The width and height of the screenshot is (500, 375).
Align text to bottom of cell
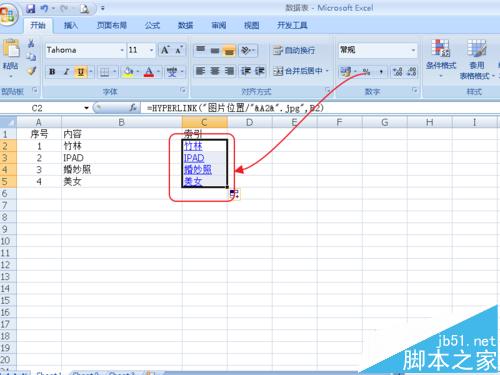pos(230,50)
